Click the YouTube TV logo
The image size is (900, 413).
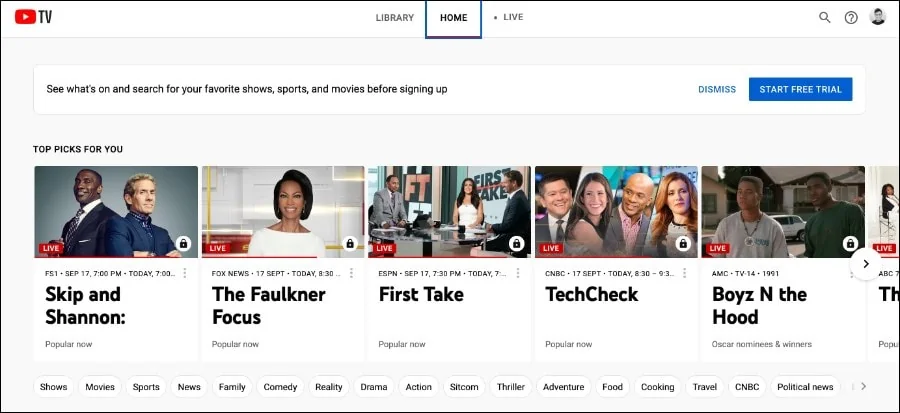[x=33, y=17]
